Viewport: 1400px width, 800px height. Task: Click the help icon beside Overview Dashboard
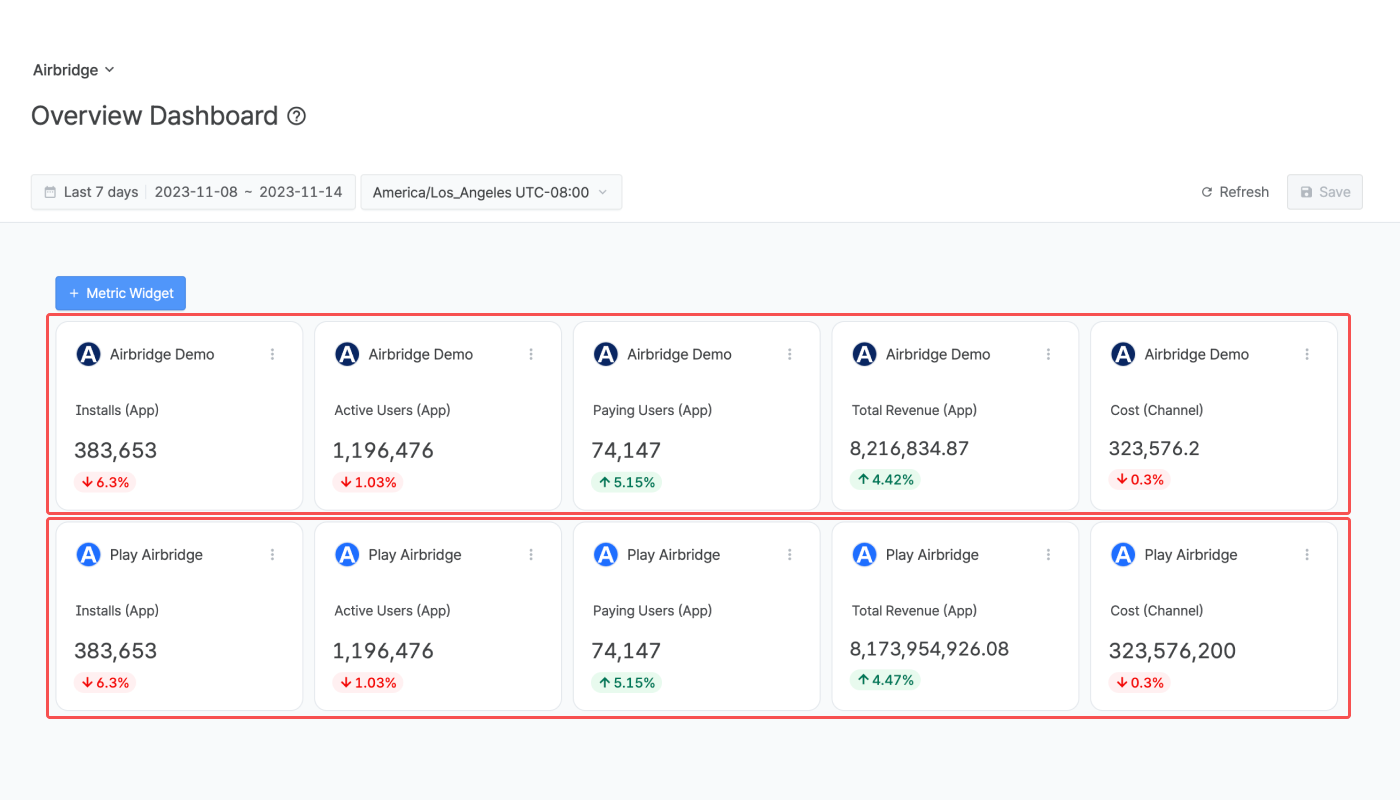(x=297, y=116)
